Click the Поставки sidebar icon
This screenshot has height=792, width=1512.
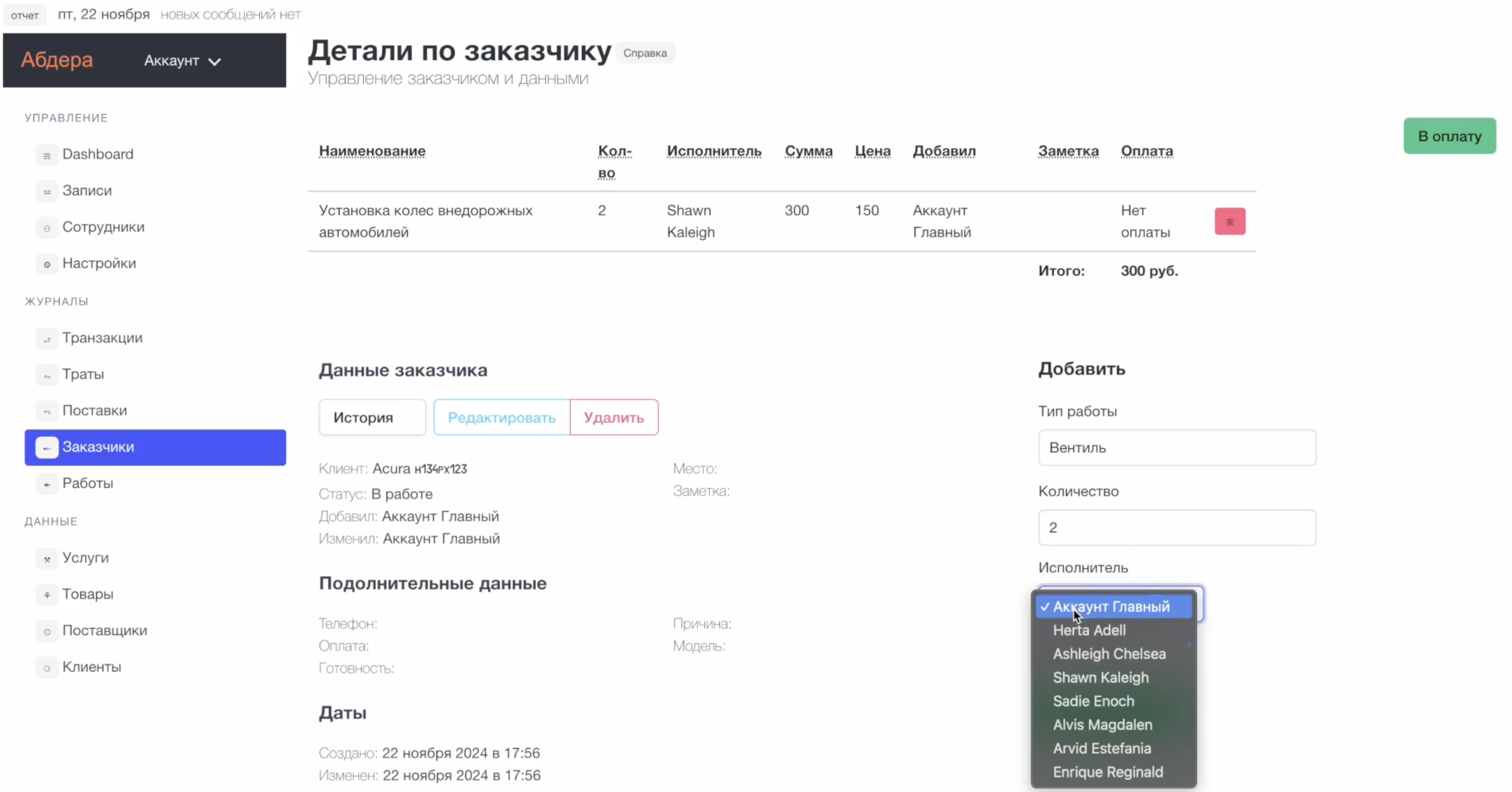pos(47,412)
